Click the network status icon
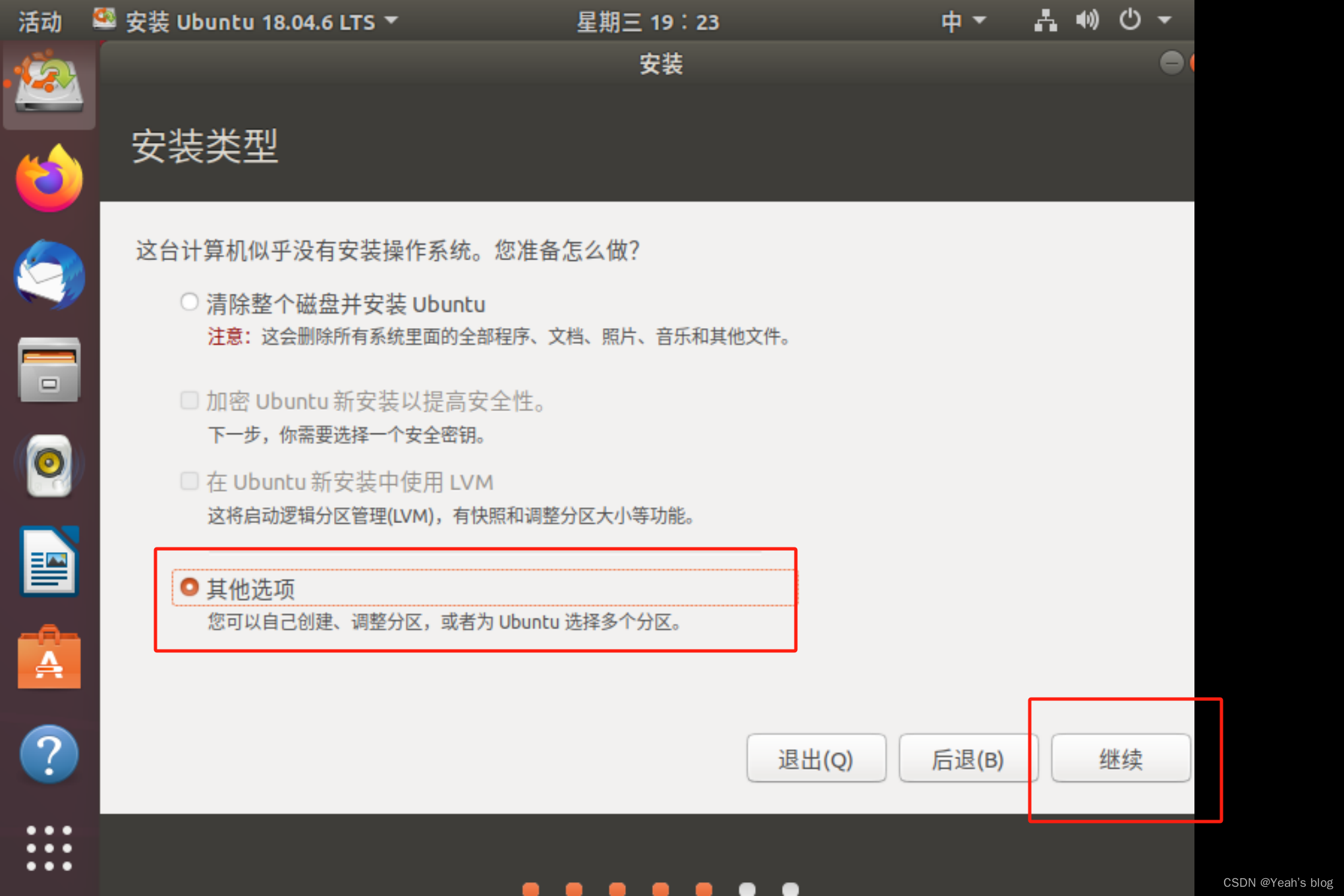The image size is (1344, 896). tap(1045, 21)
